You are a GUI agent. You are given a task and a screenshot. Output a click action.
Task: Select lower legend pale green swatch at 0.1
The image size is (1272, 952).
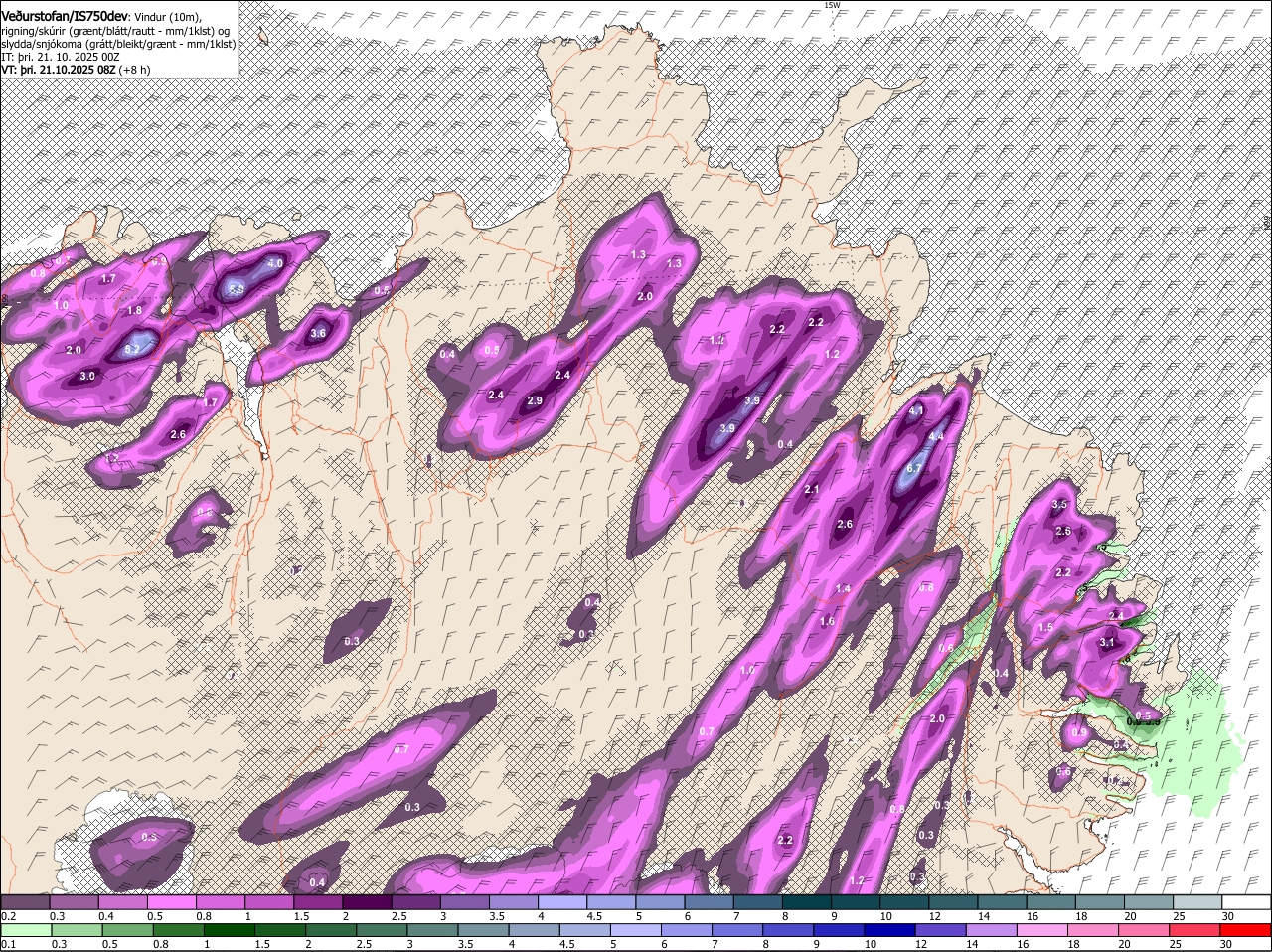[x=26, y=930]
